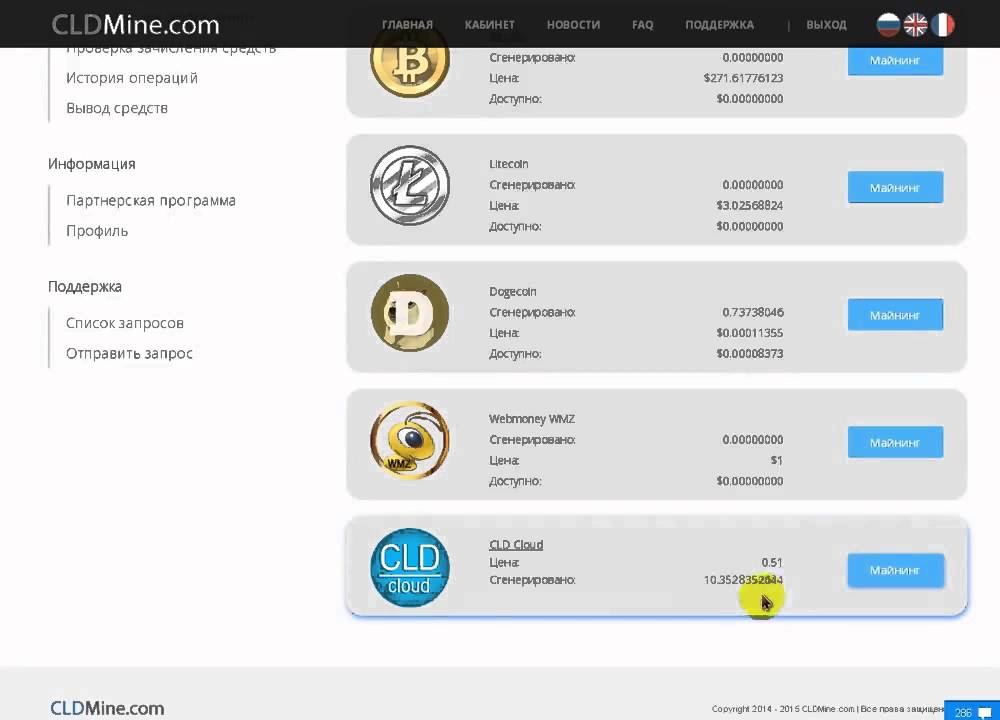Click Майнинг button in Bitcoin row
The height and width of the screenshot is (720, 1000).
(x=895, y=61)
